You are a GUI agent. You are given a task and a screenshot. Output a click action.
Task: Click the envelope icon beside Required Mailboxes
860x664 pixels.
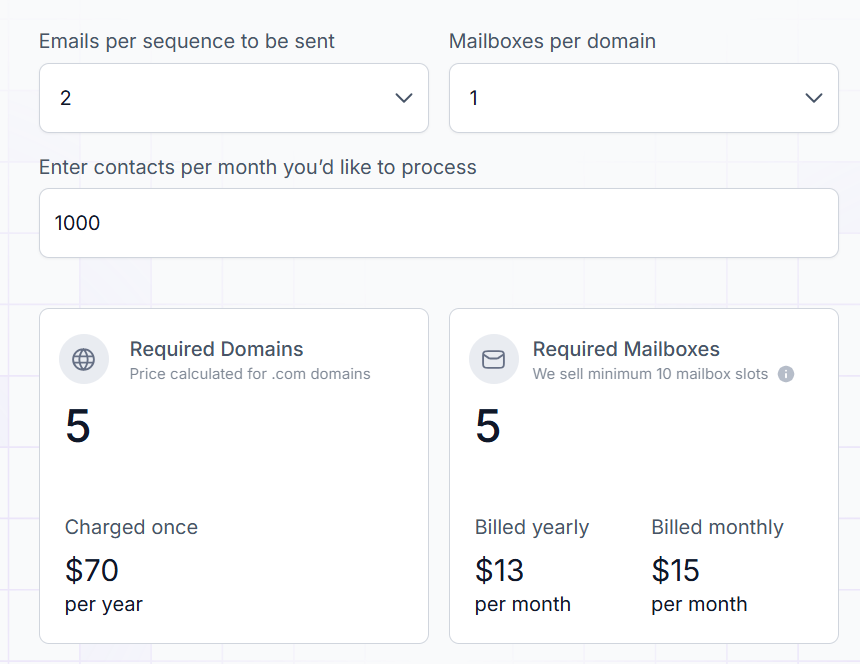pyautogui.click(x=494, y=359)
